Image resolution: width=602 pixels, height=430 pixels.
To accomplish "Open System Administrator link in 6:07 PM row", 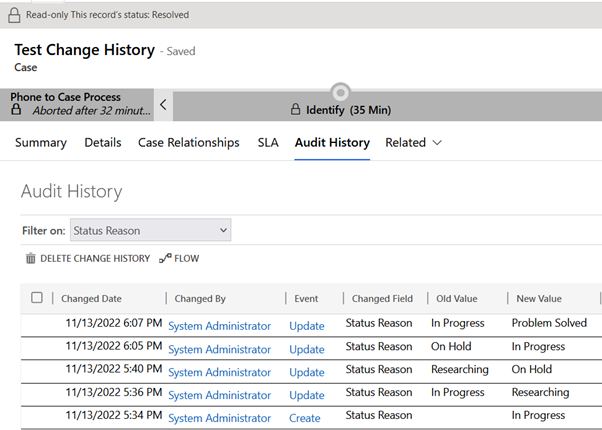I will [x=219, y=326].
